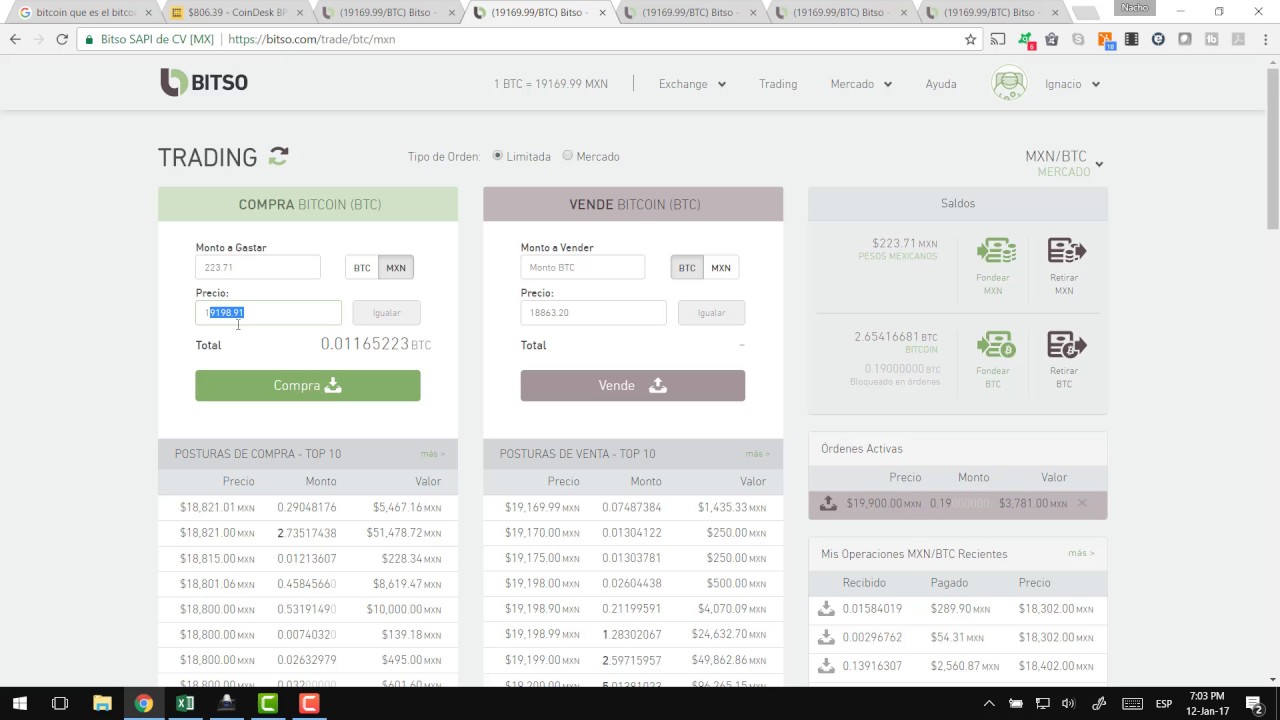Click the browser address bar URL
This screenshot has height=720, width=1280.
point(312,39)
